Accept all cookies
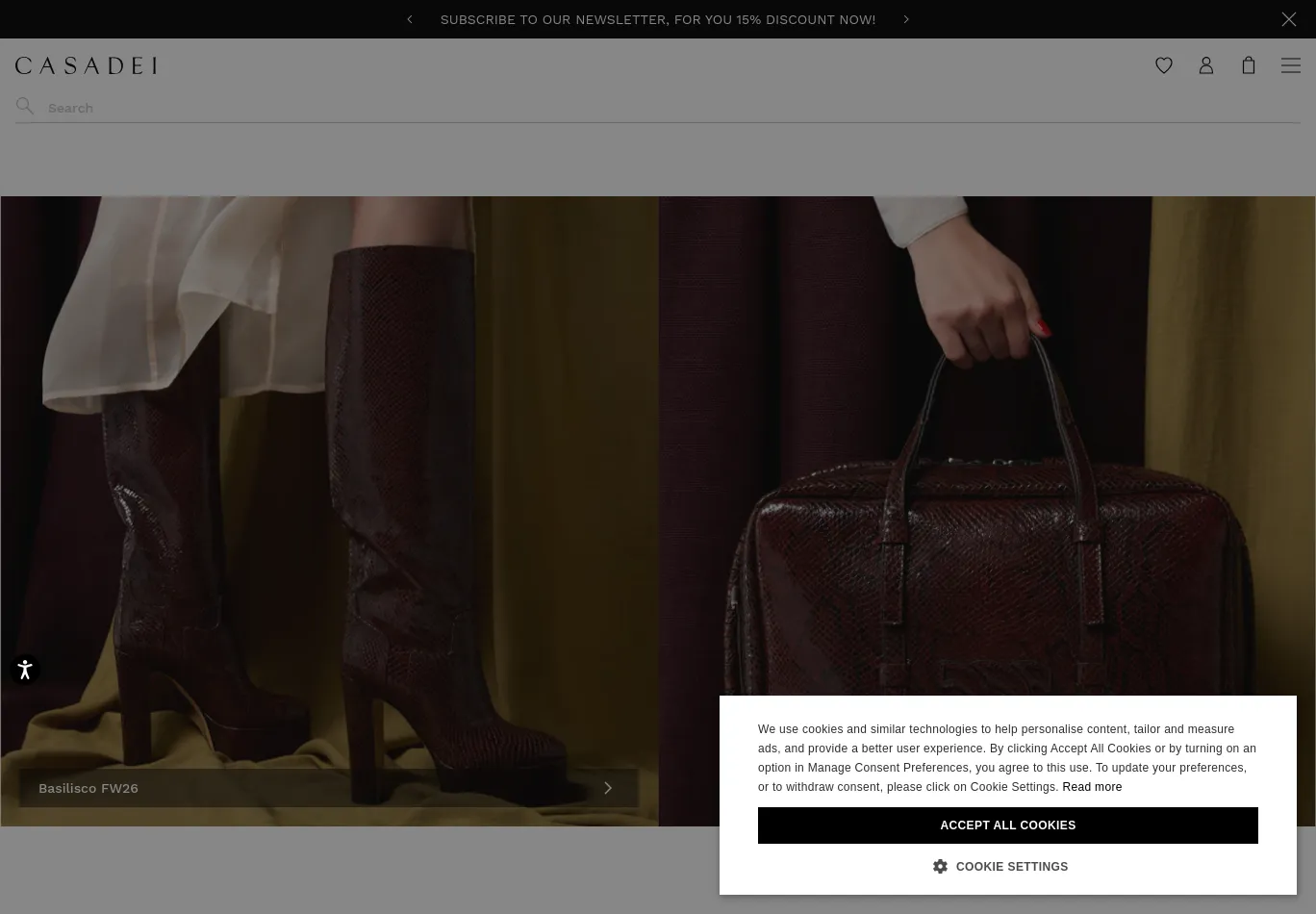1316x914 pixels. [x=1008, y=825]
